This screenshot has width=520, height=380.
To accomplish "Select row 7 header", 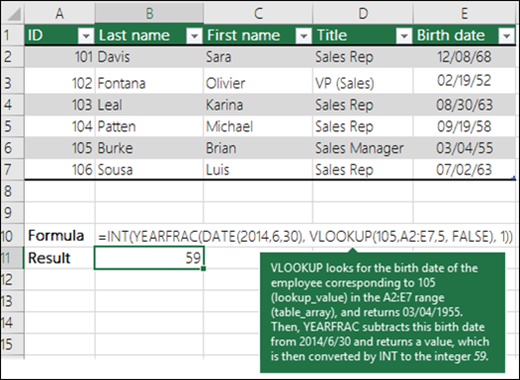I will click(x=12, y=169).
